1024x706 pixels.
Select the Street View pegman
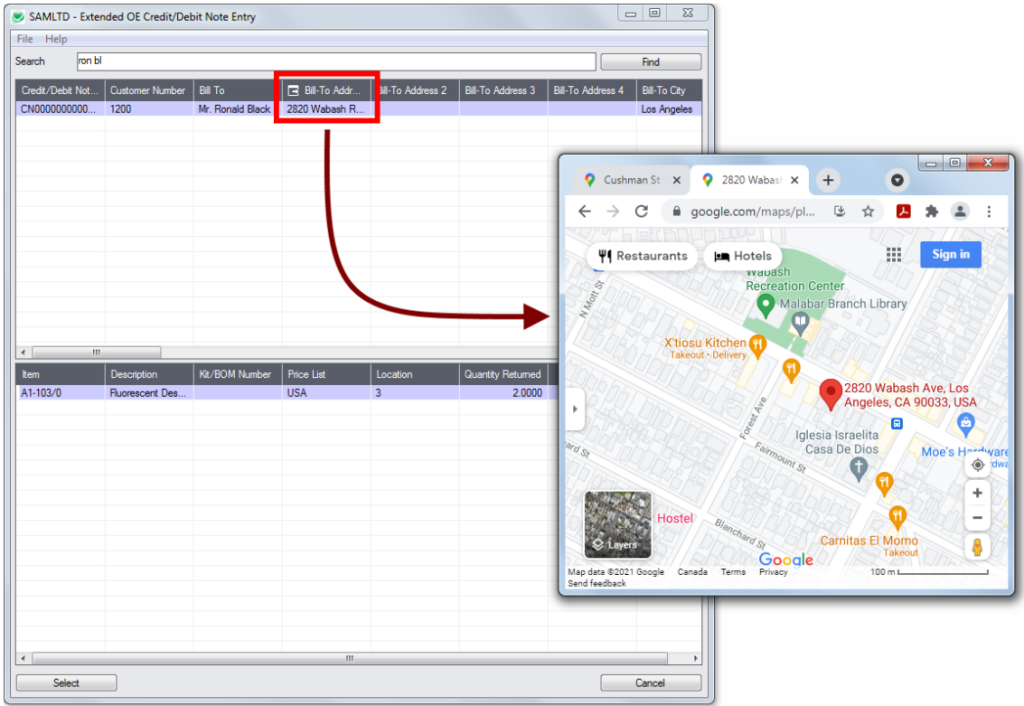[978, 547]
